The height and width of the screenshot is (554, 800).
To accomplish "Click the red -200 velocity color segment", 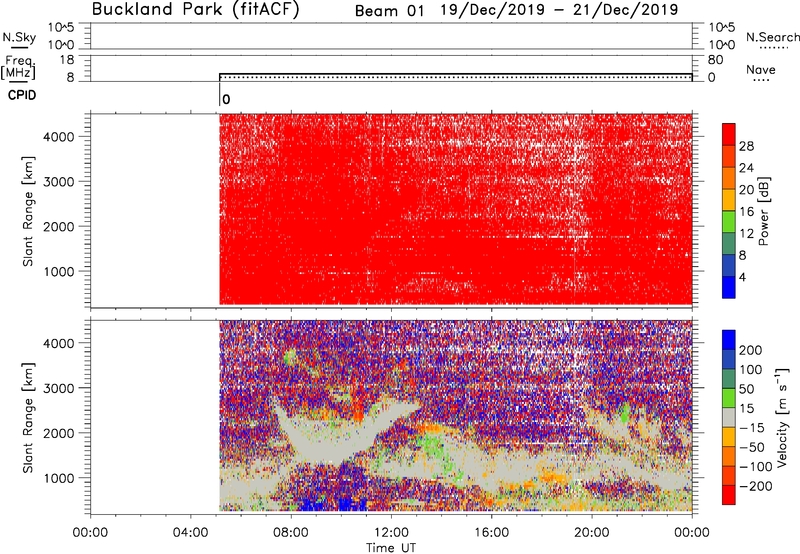I will pos(729,495).
